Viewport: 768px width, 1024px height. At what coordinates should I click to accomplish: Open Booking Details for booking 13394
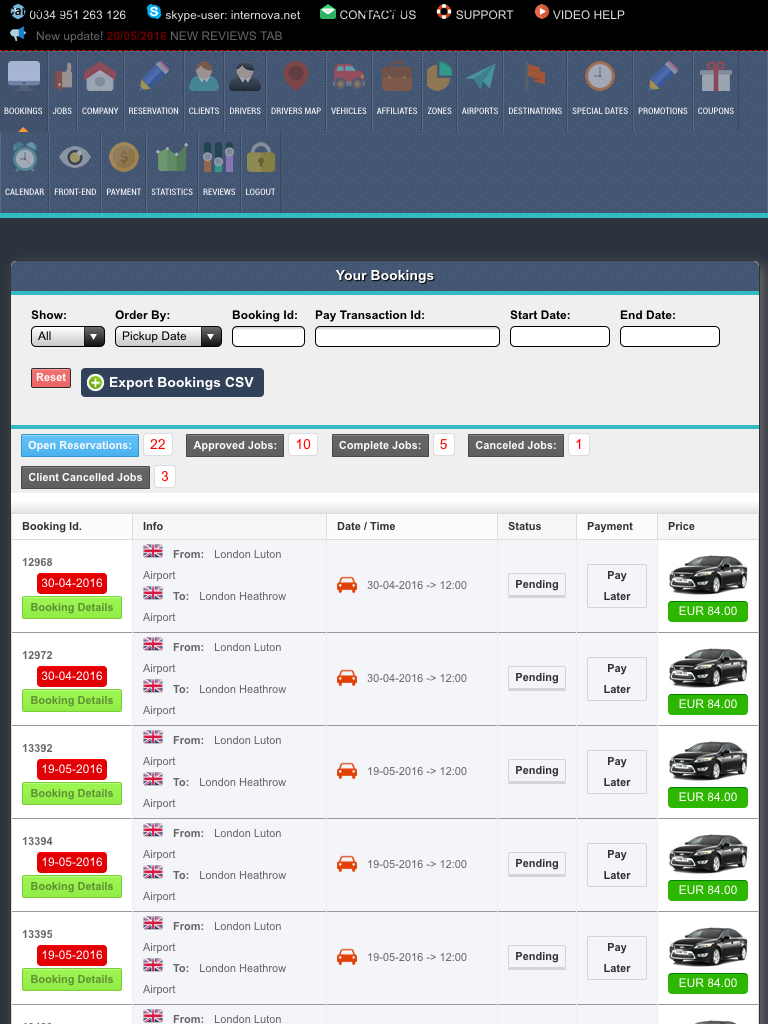coord(72,886)
